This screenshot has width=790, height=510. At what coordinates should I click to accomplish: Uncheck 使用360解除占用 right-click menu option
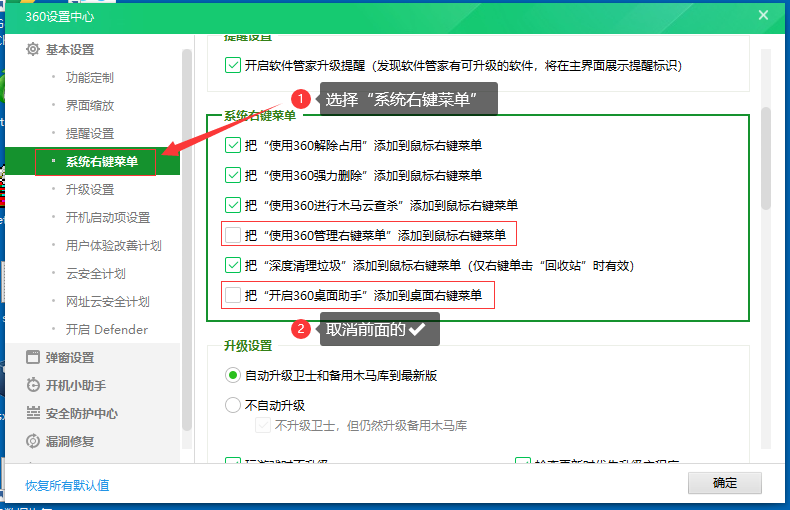233,145
